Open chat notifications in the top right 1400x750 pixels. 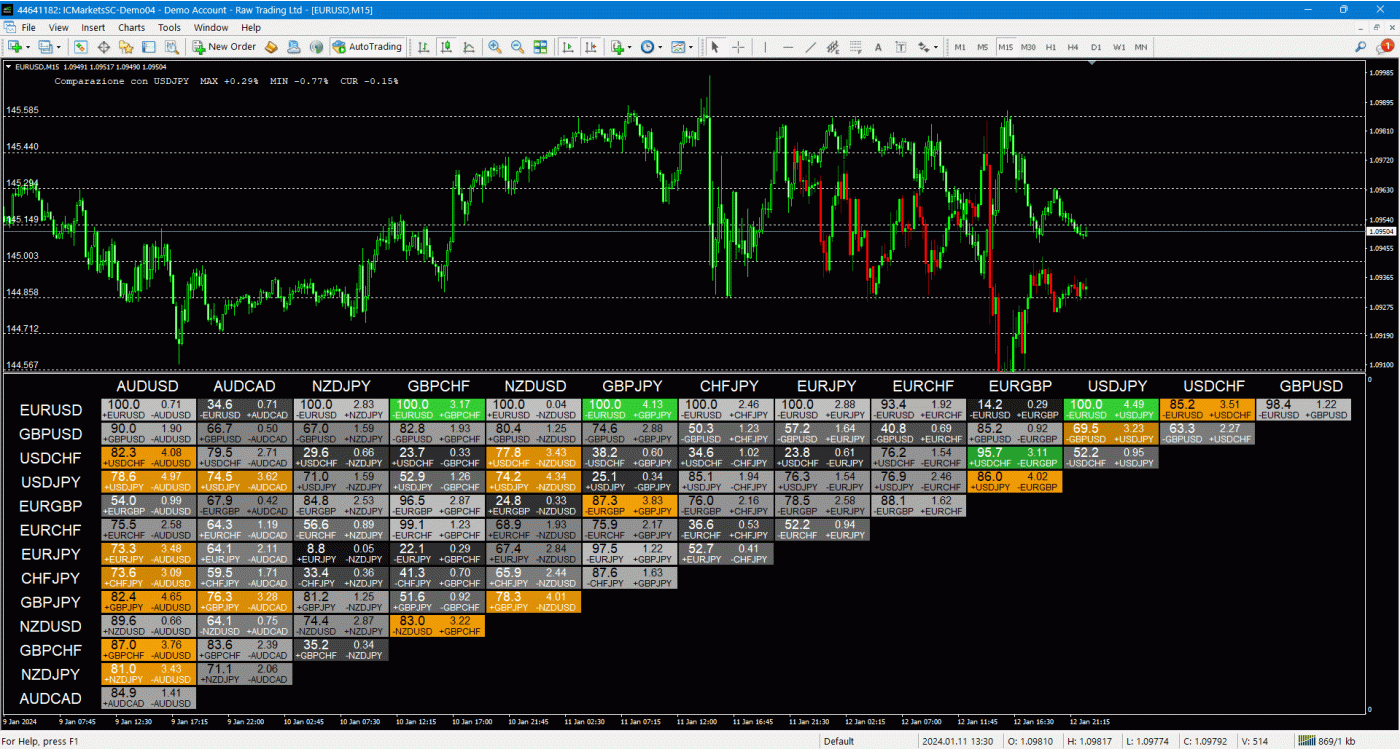[x=1387, y=46]
